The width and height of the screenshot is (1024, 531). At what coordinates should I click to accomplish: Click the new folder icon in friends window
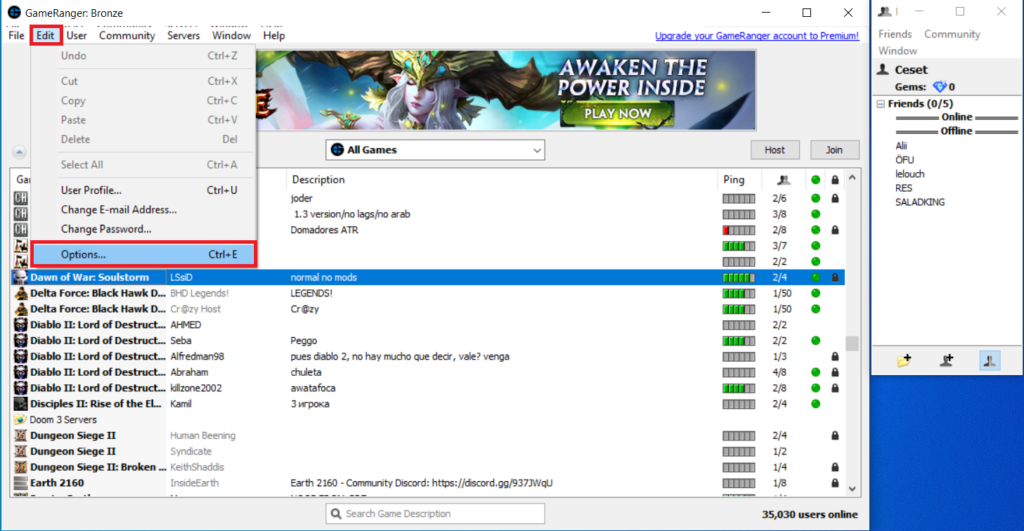click(904, 361)
